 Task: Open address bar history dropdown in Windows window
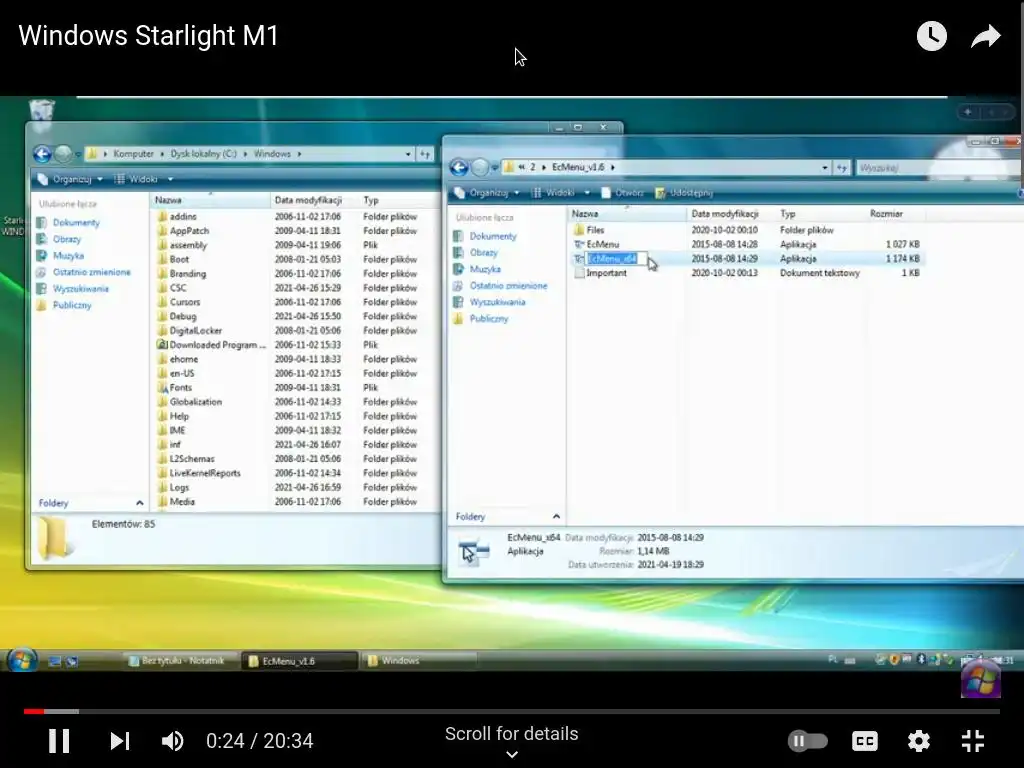408,154
